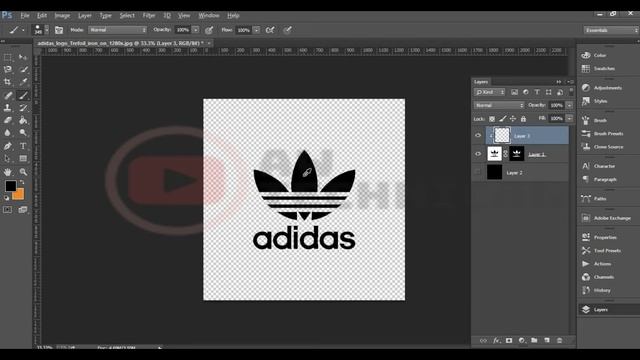Toggle Lock image pixels brush icon
Viewport: 640px width, 360px height.
[x=502, y=119]
